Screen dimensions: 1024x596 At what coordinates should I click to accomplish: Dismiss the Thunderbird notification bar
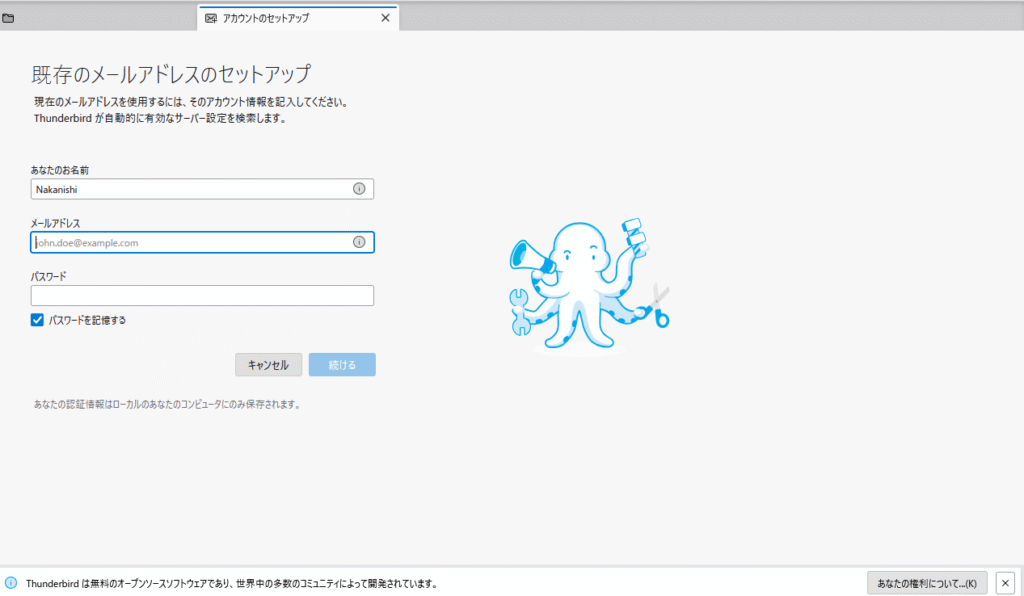[x=1005, y=583]
